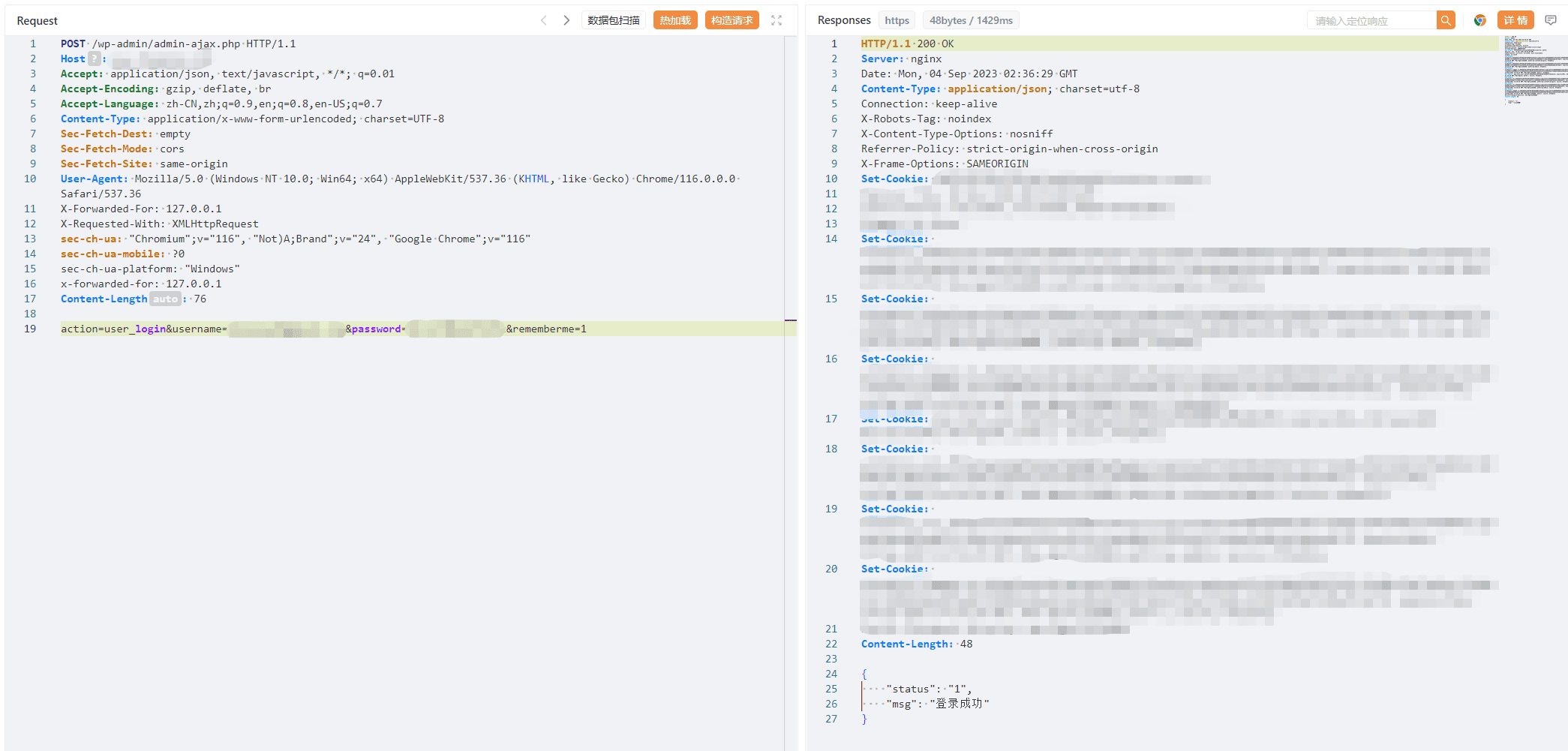Go to the previous request with left chevron
The height and width of the screenshot is (751, 1568).
pos(544,20)
